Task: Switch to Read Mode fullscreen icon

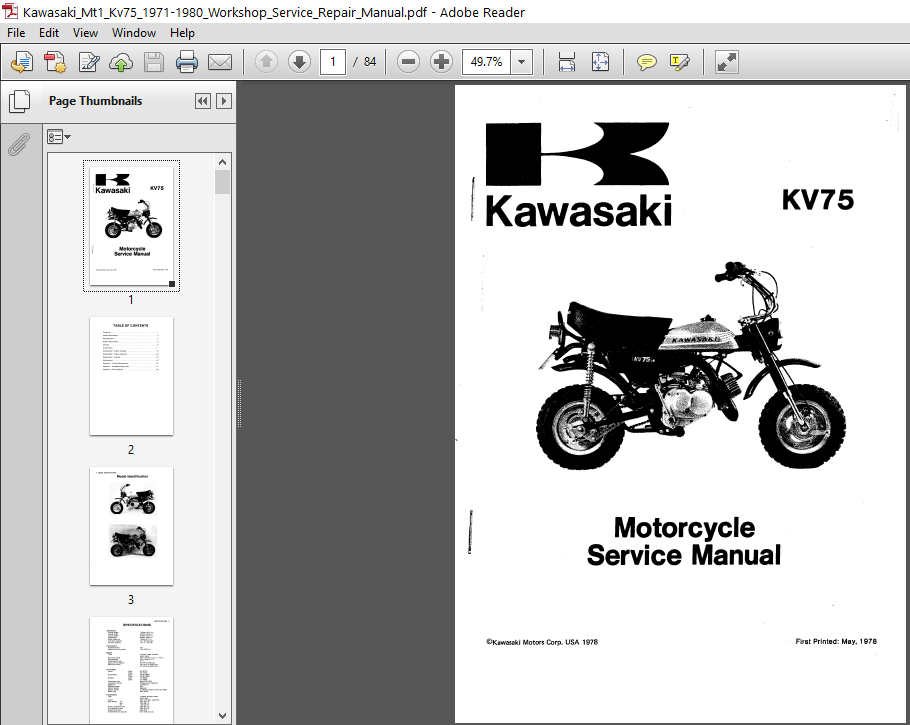Action: click(x=727, y=62)
